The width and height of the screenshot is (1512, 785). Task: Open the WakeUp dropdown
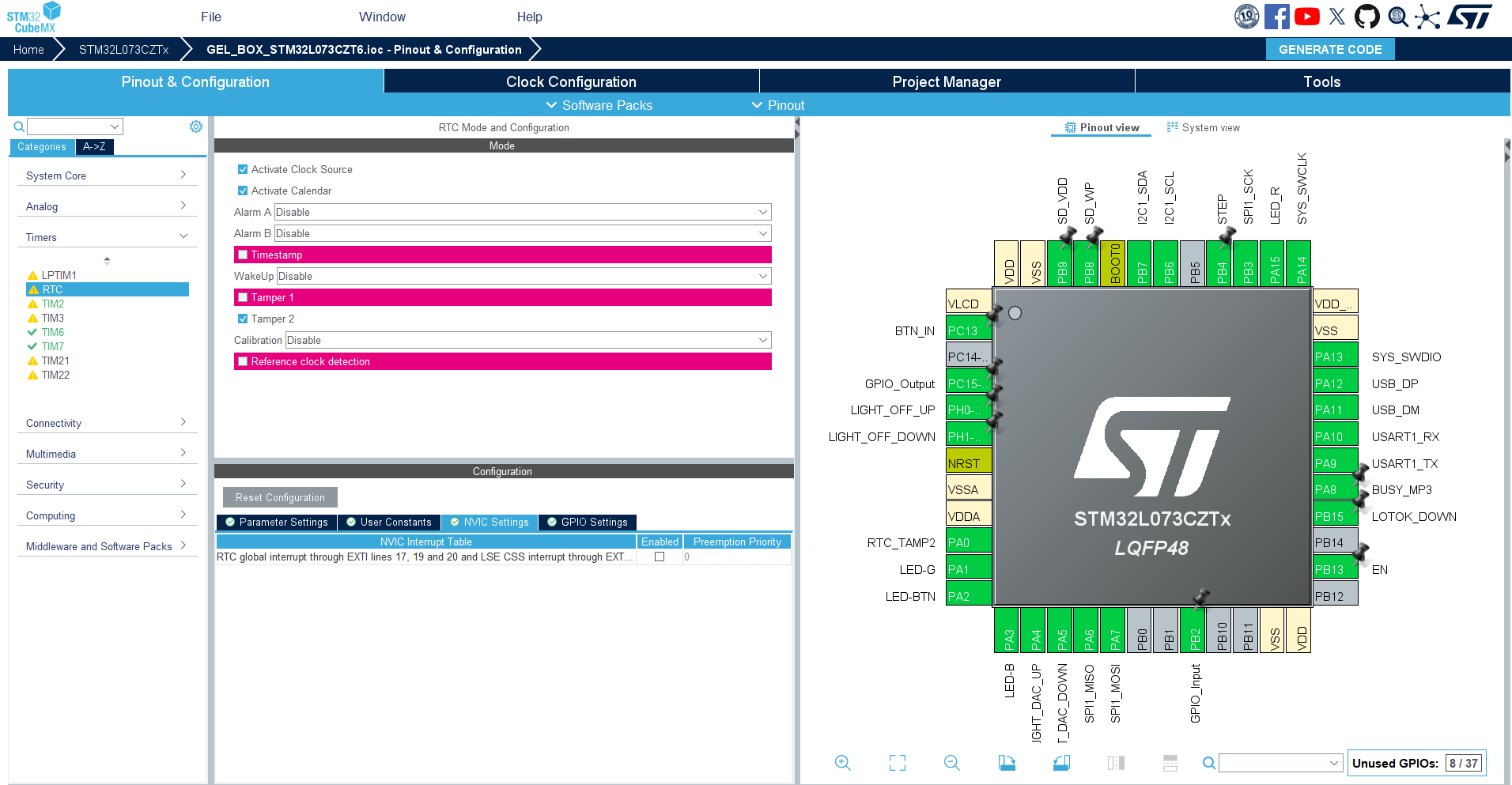tap(524, 276)
